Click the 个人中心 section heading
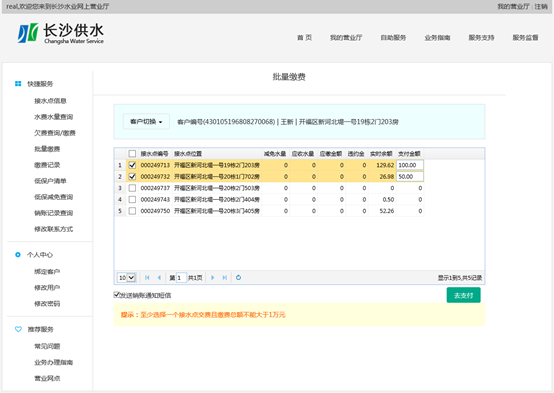The height and width of the screenshot is (393, 554). click(x=40, y=254)
